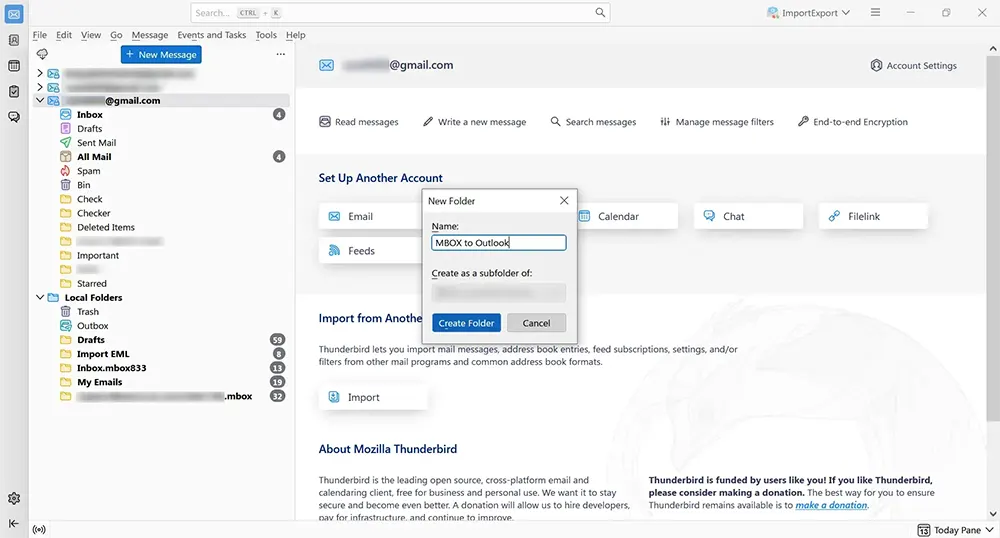The image size is (1000, 538).
Task: Expand the second mail account in tree
Action: 40,87
